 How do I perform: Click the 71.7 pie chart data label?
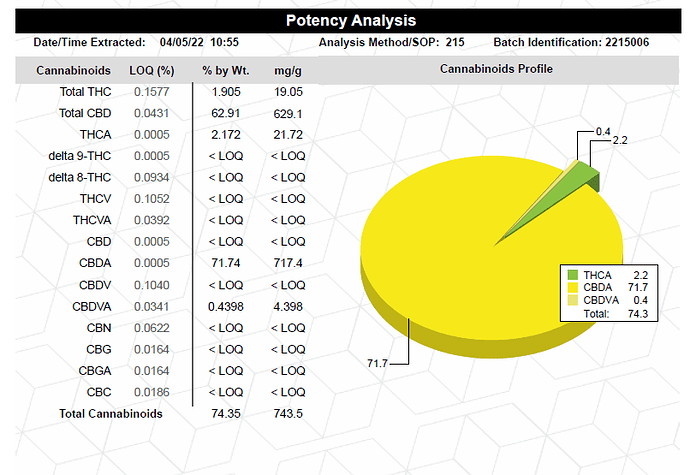pyautogui.click(x=378, y=363)
